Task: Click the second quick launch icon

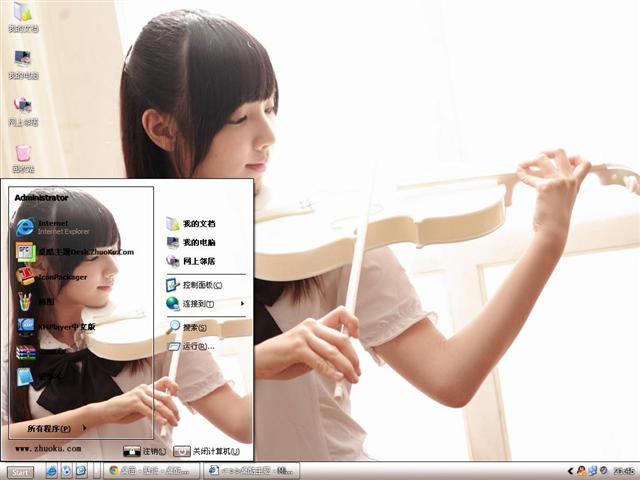Action: (67, 471)
